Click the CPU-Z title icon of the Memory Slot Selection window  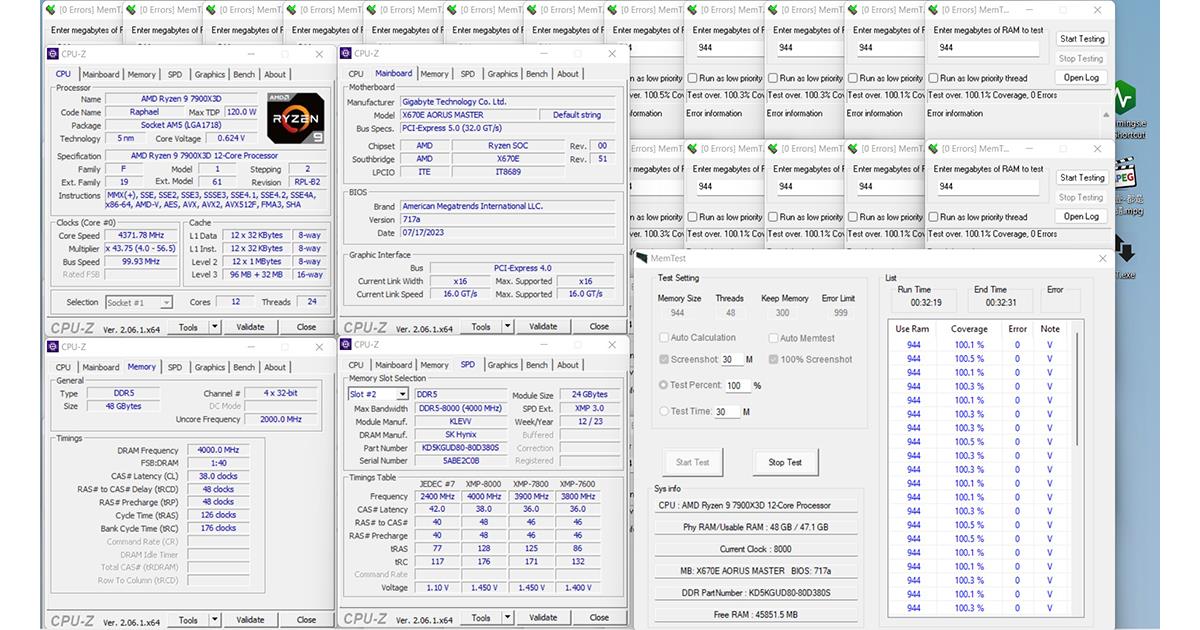tap(346, 345)
